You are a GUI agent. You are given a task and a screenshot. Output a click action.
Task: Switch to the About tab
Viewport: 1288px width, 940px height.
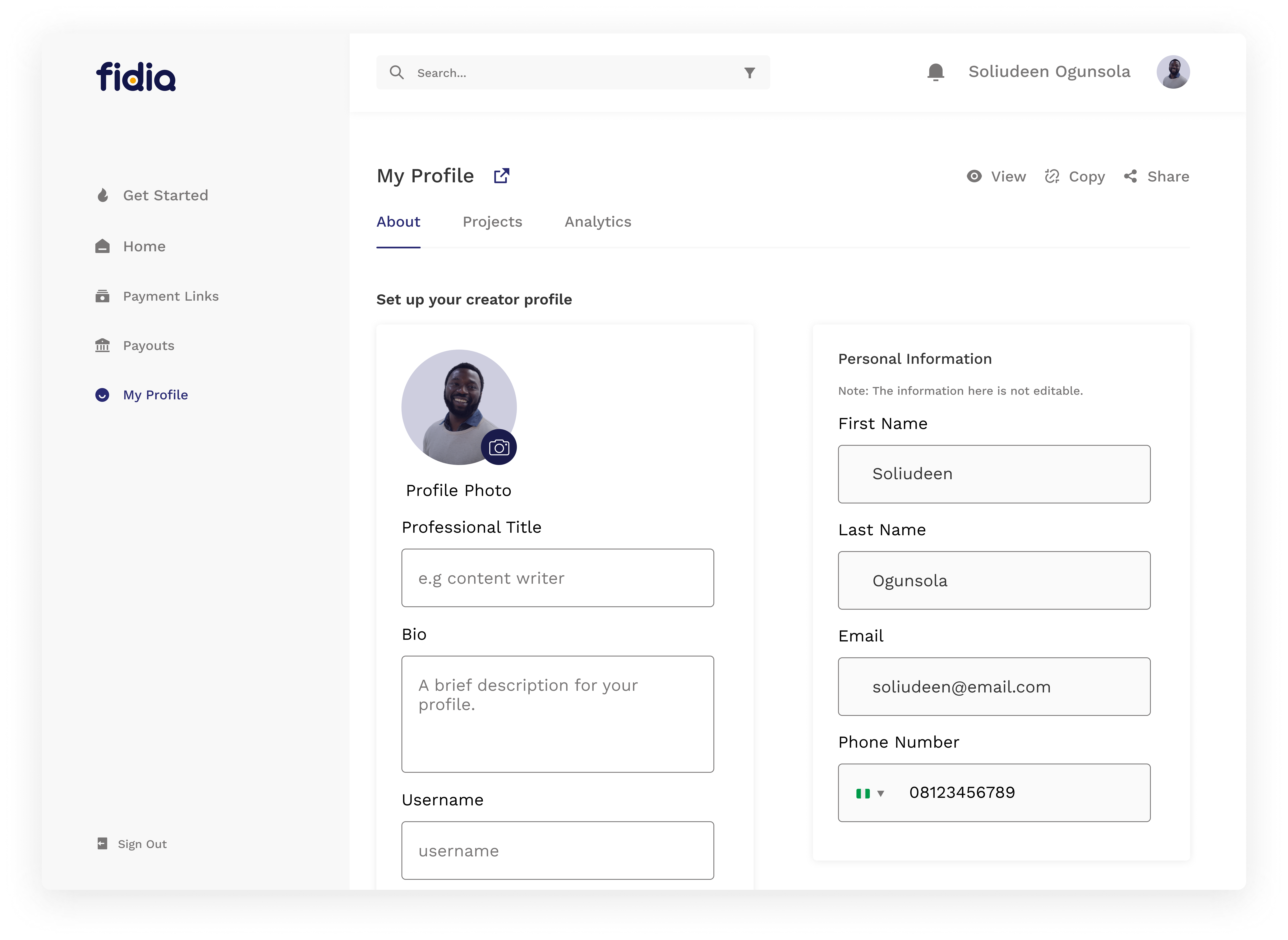pos(398,222)
